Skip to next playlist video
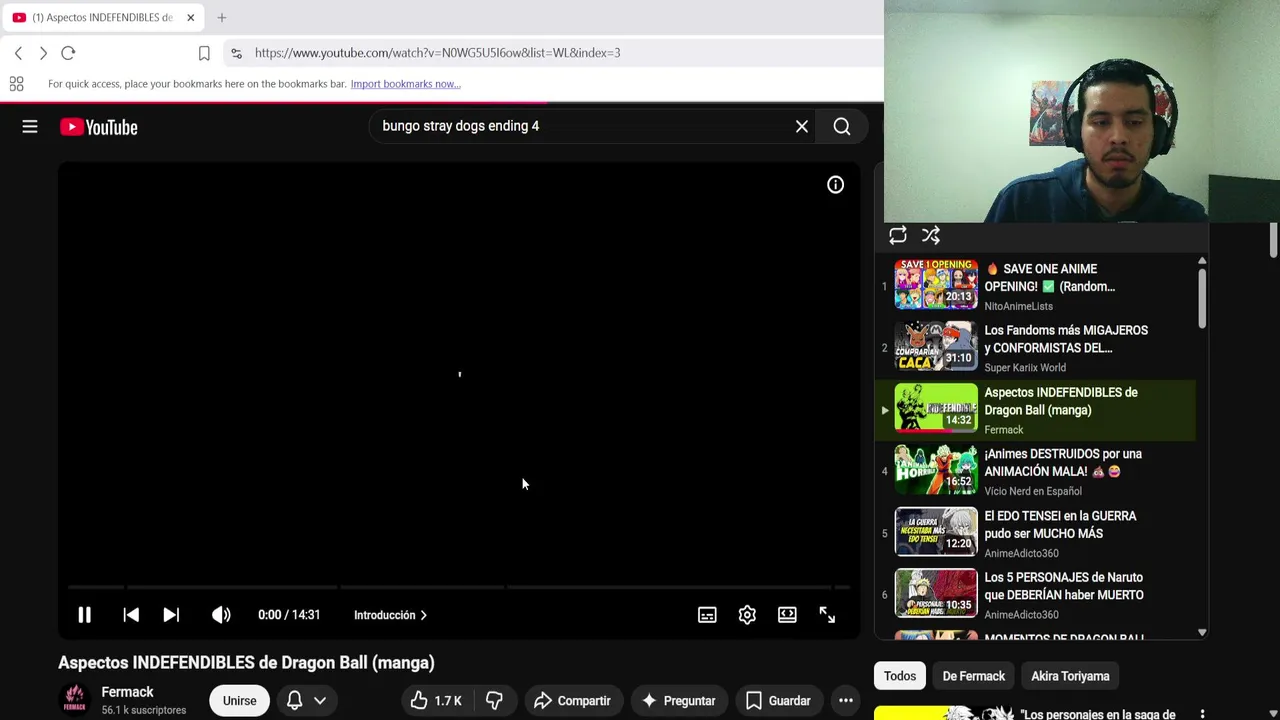 tap(171, 615)
